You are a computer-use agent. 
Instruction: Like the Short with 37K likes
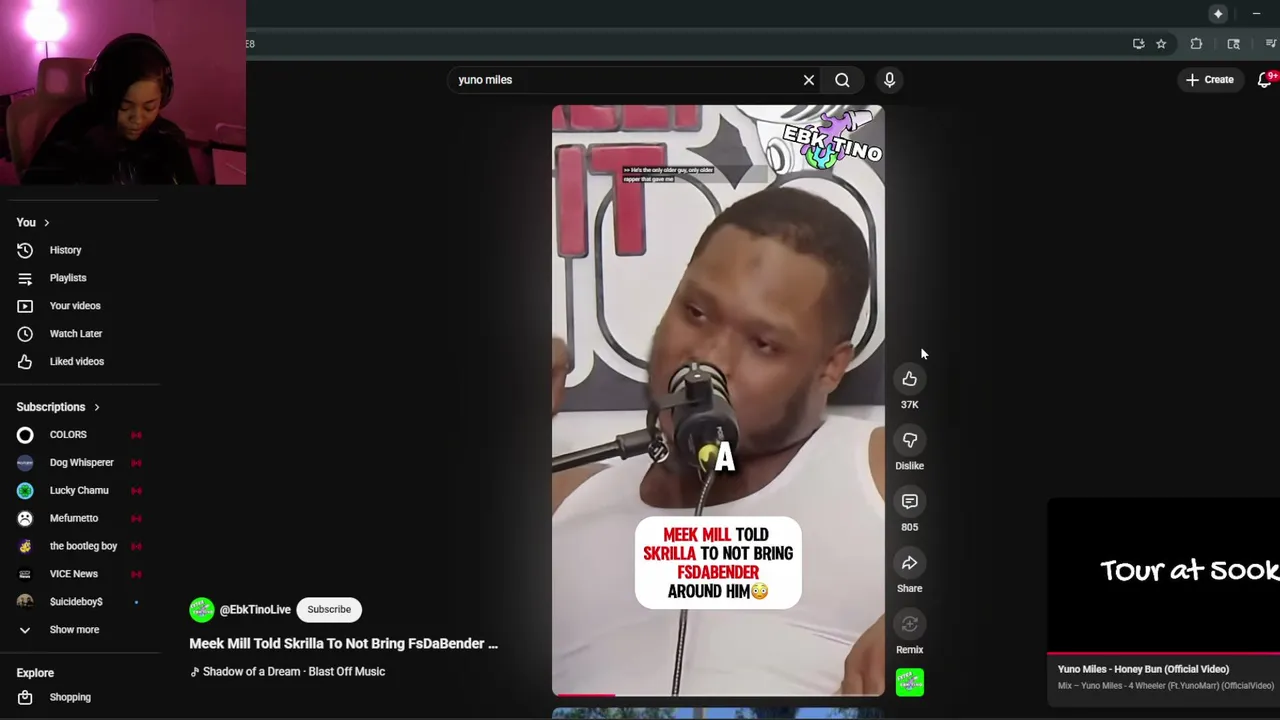909,379
